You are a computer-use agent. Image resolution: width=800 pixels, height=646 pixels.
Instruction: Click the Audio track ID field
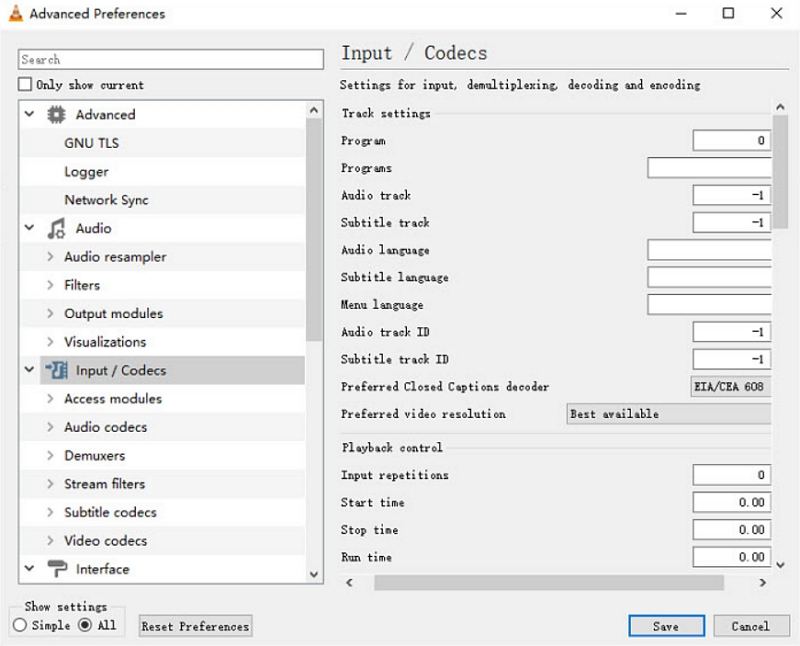click(732, 332)
